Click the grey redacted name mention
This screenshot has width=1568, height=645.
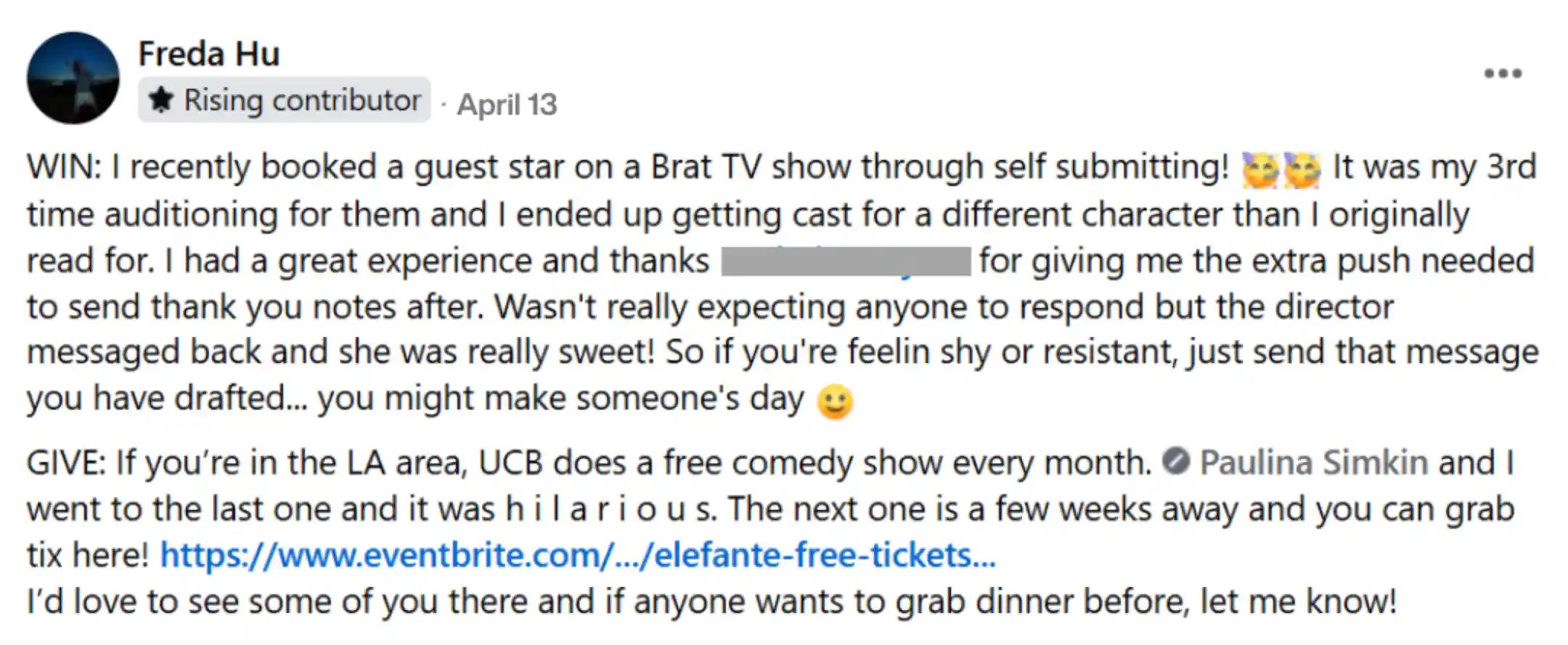(846, 261)
